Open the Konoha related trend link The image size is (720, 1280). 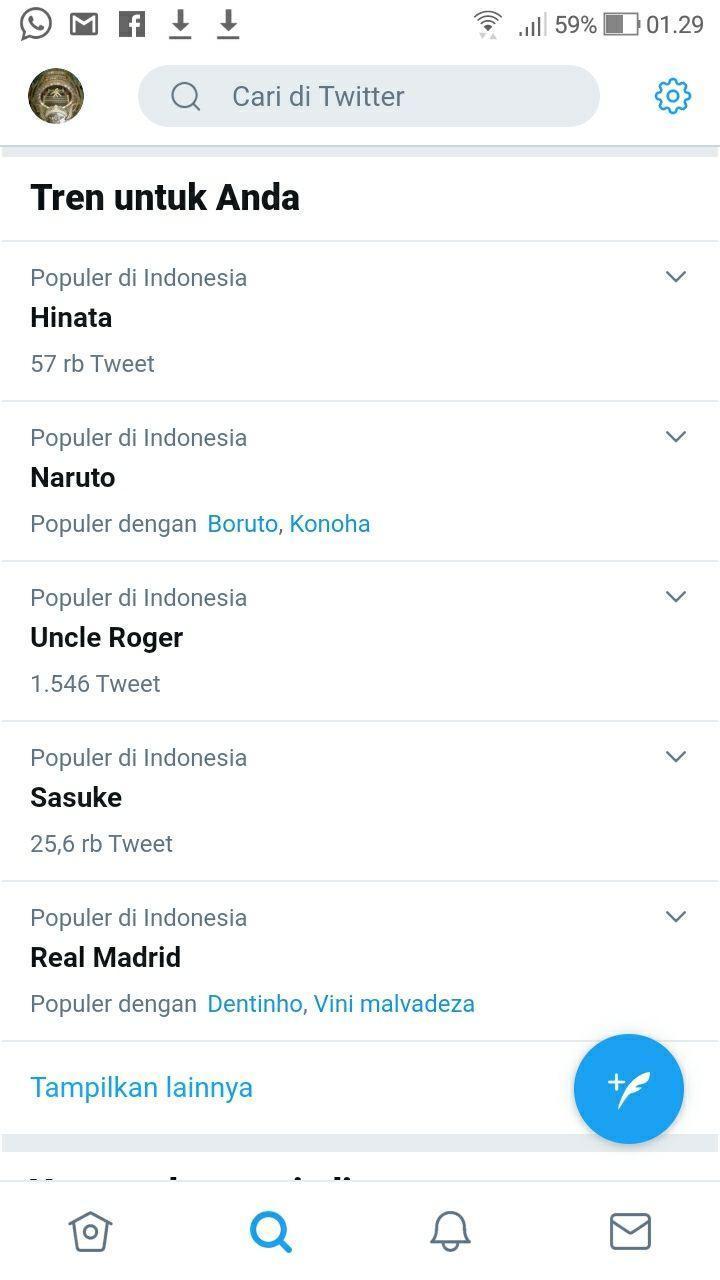pos(330,524)
